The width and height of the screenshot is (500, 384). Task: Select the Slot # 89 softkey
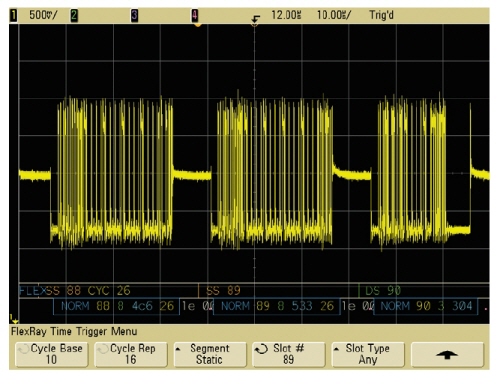[x=289, y=355]
